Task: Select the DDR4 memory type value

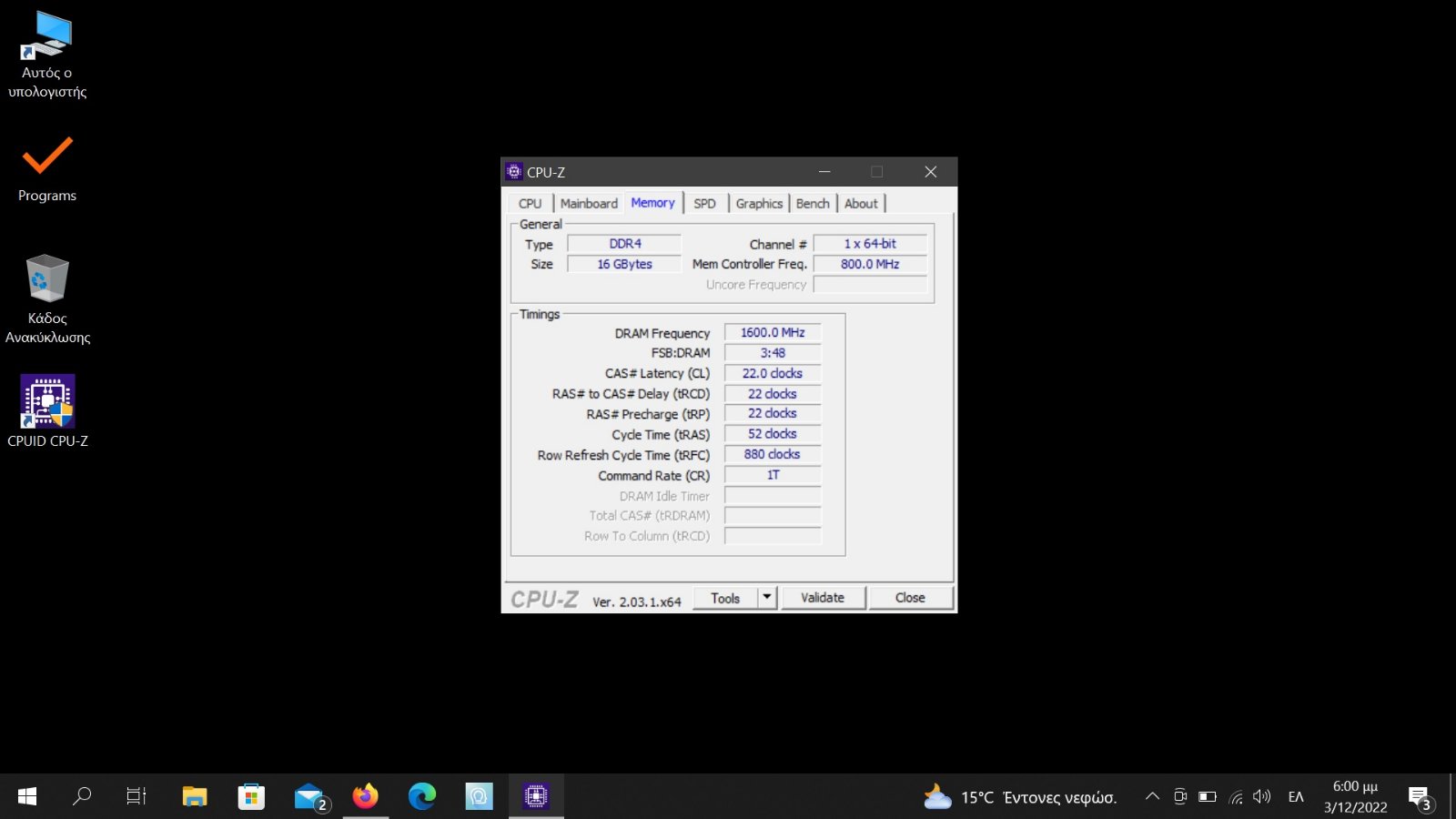Action: coord(625,244)
